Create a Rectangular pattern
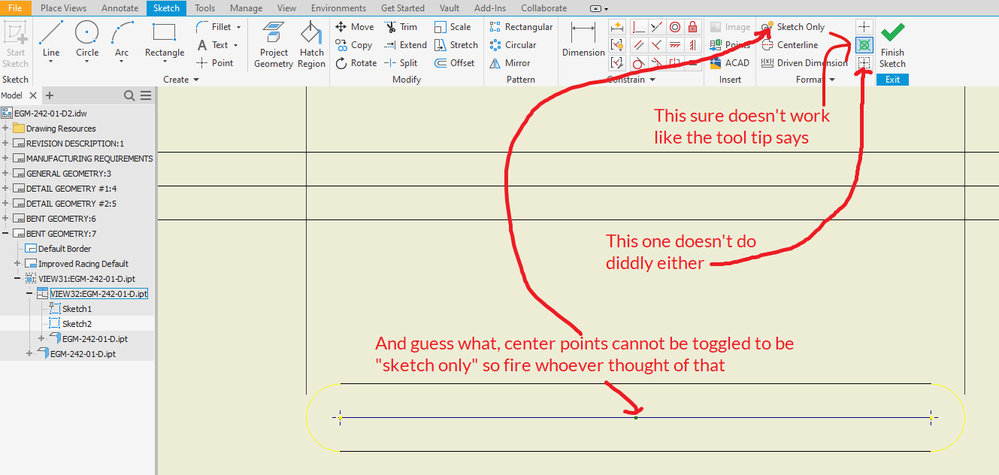999x475 pixels. 521,27
